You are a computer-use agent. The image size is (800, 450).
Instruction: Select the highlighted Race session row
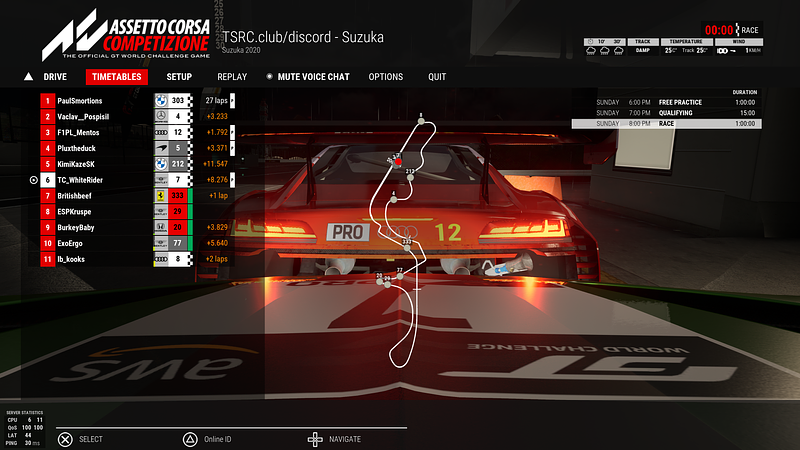(666, 123)
